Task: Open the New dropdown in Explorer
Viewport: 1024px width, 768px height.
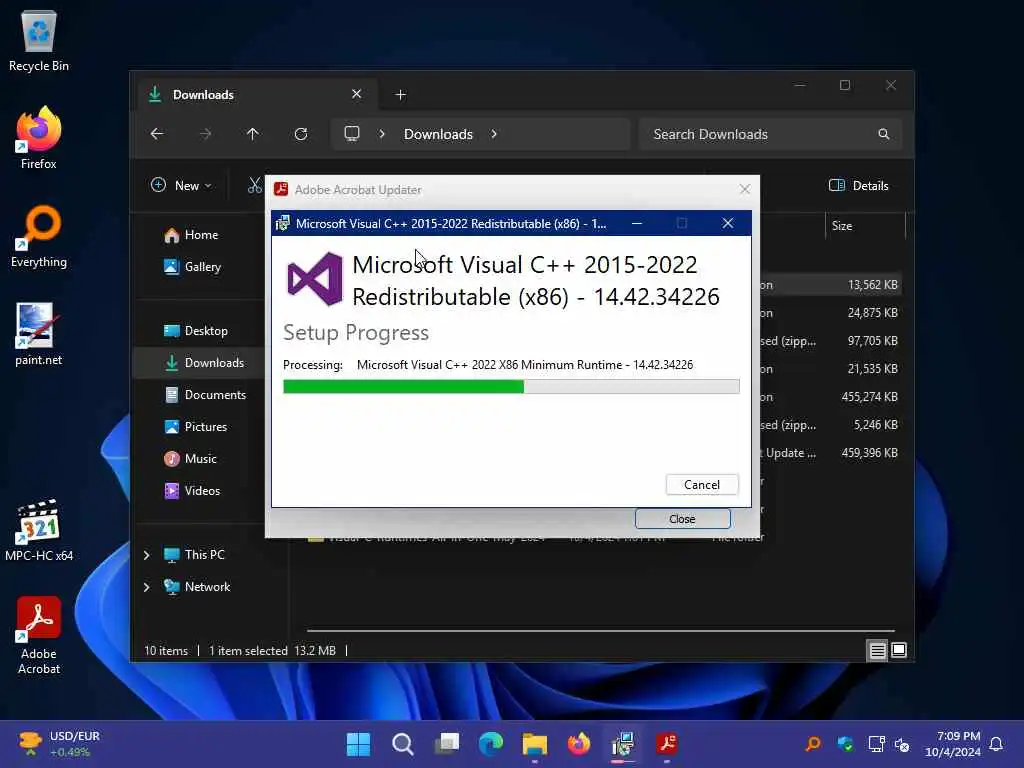Action: click(181, 185)
